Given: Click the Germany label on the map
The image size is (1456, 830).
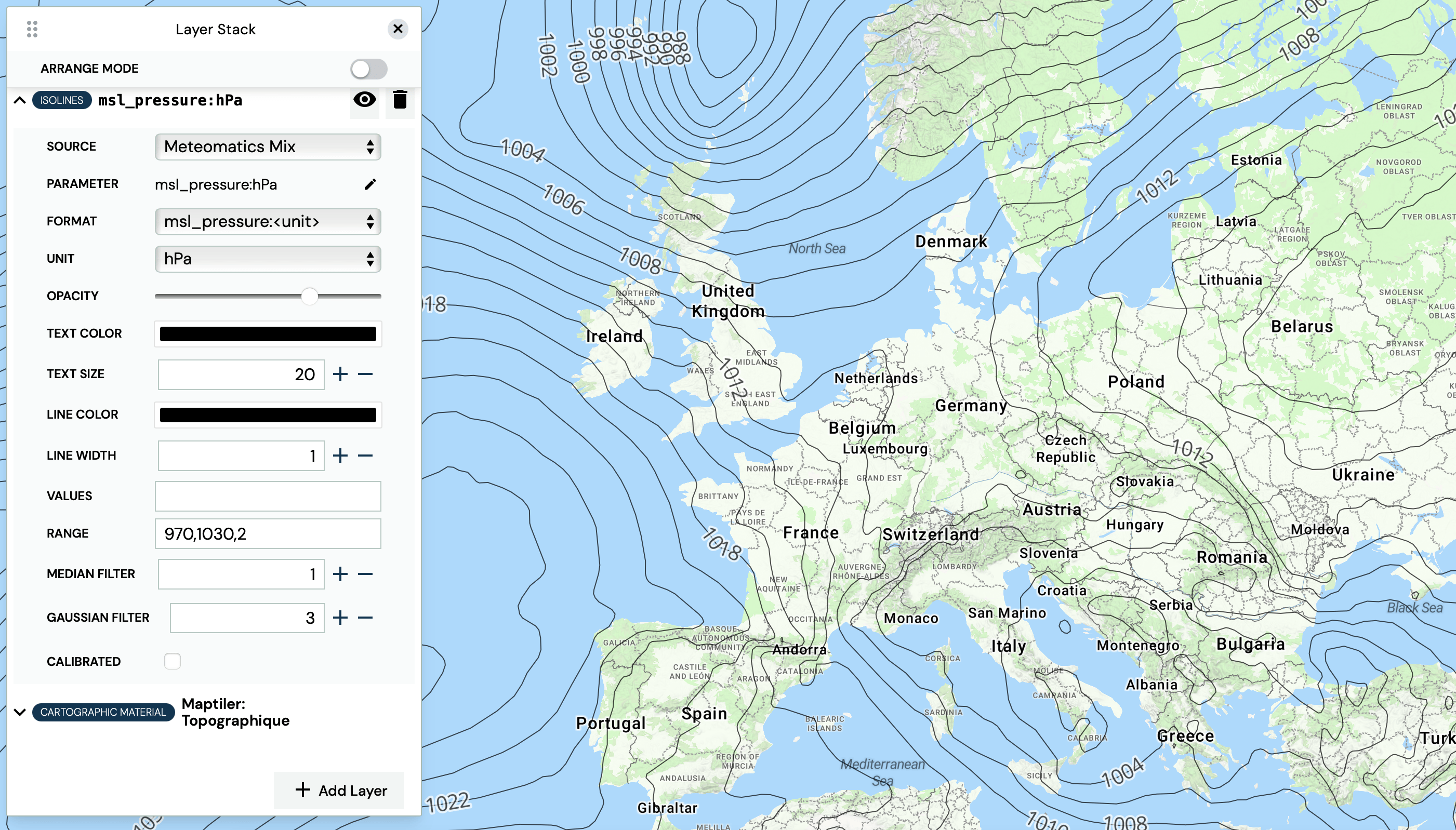Looking at the screenshot, I should coord(971,405).
